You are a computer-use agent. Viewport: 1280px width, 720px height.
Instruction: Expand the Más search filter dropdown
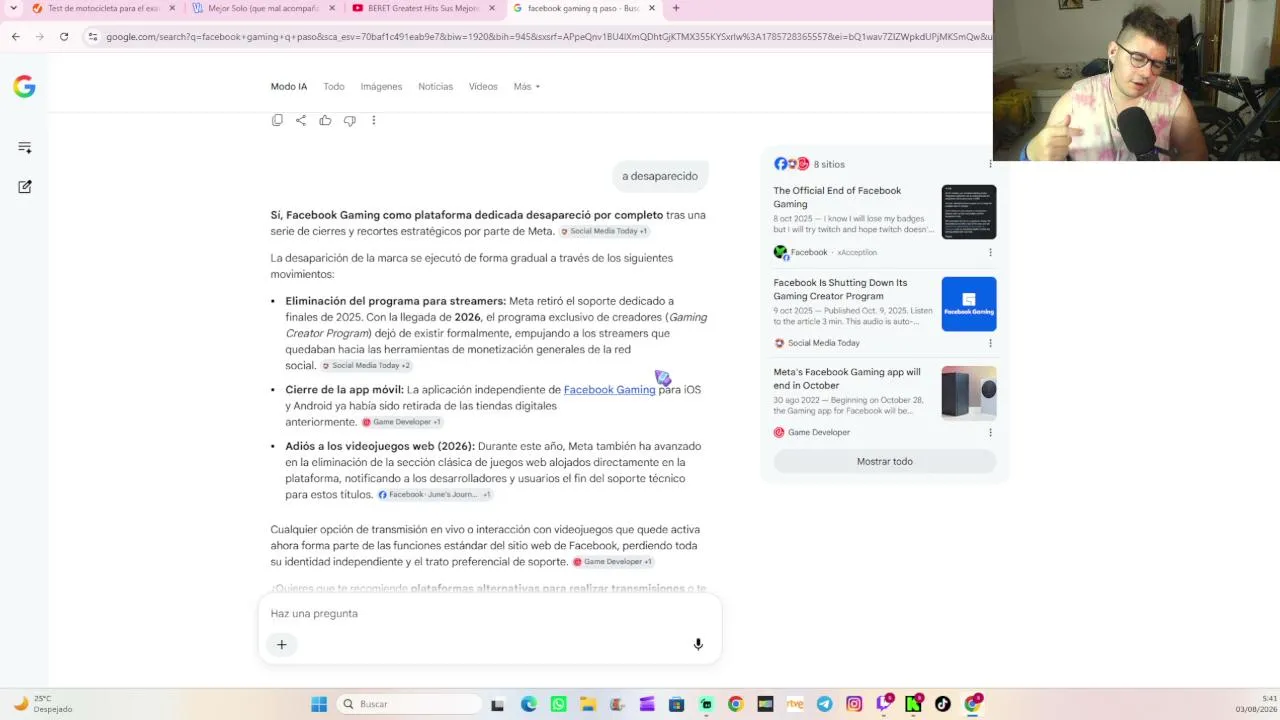point(526,87)
